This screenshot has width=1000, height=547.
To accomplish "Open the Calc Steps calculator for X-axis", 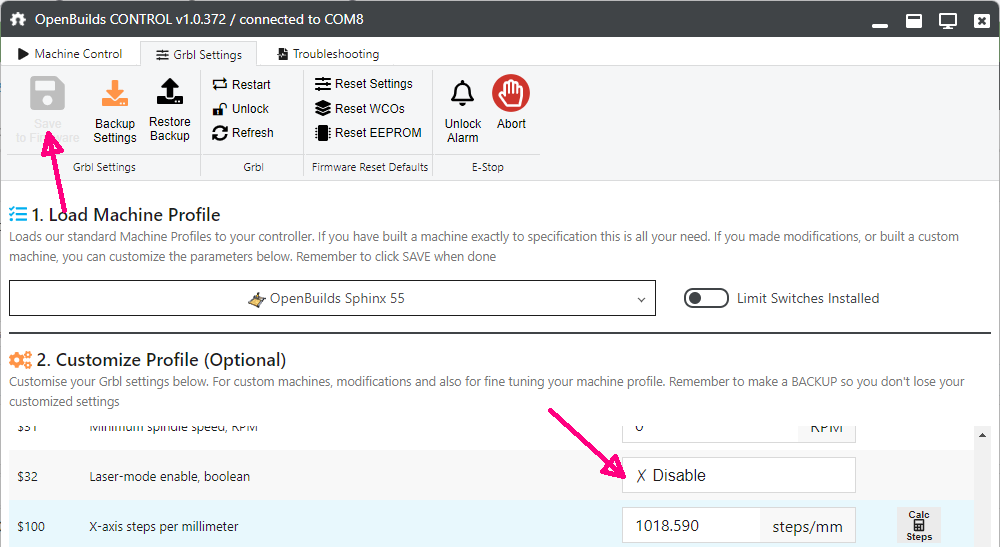I will point(918,525).
